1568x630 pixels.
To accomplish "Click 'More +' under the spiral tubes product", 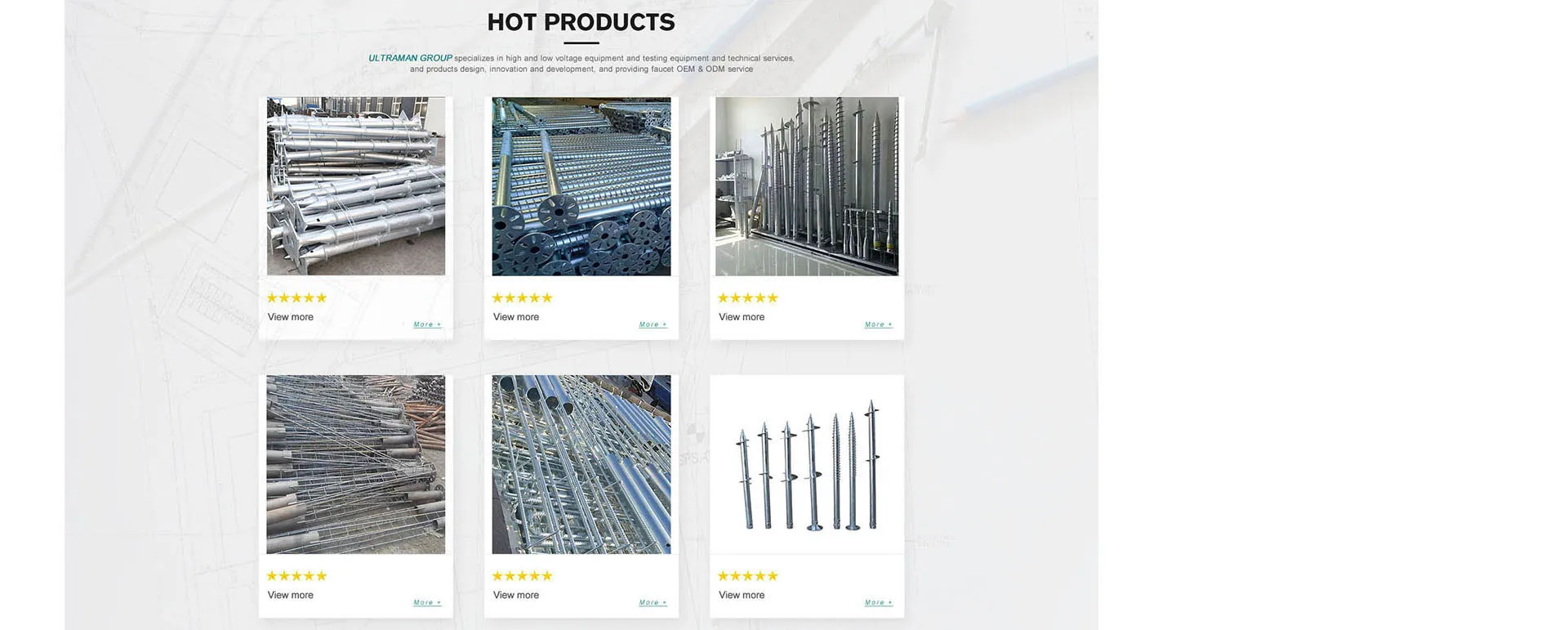I will click(653, 602).
